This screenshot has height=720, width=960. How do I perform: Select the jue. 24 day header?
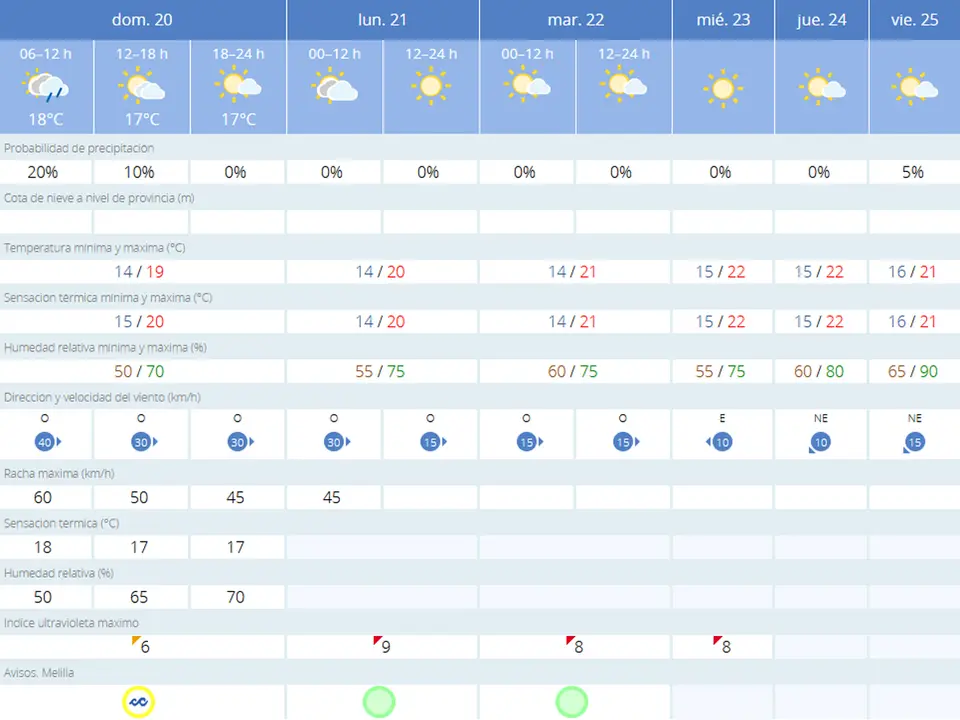[822, 20]
